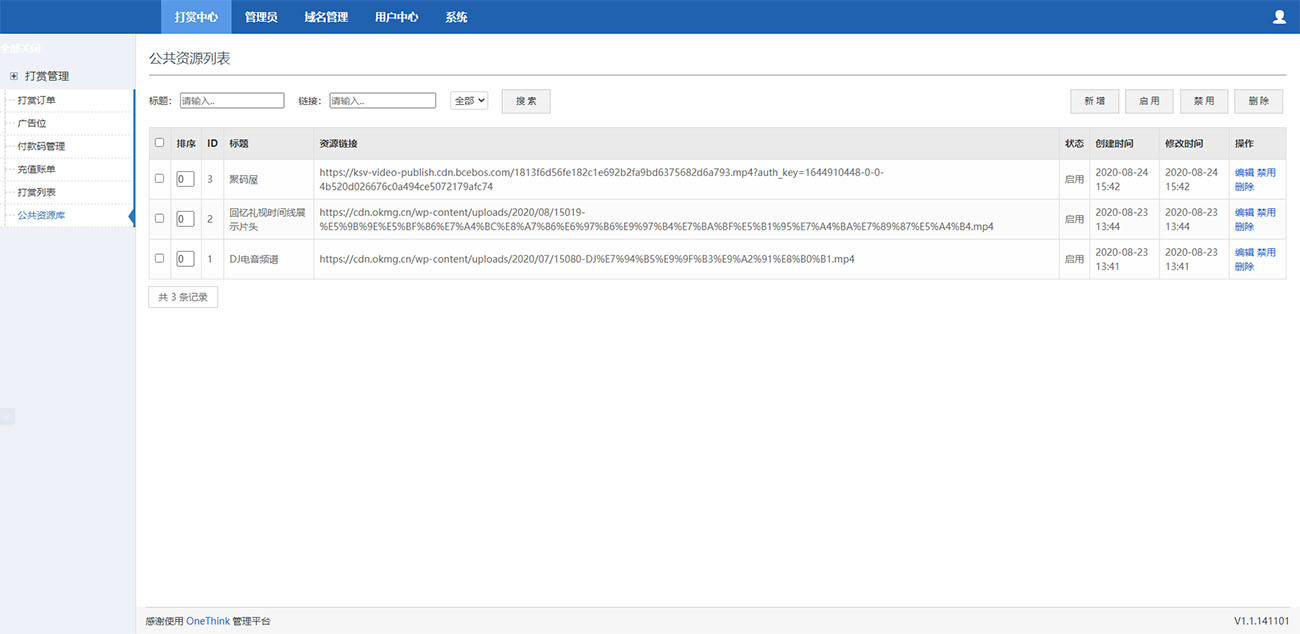Click the 新增 button to add resource
Screen dimensions: 1300x634
click(1094, 101)
